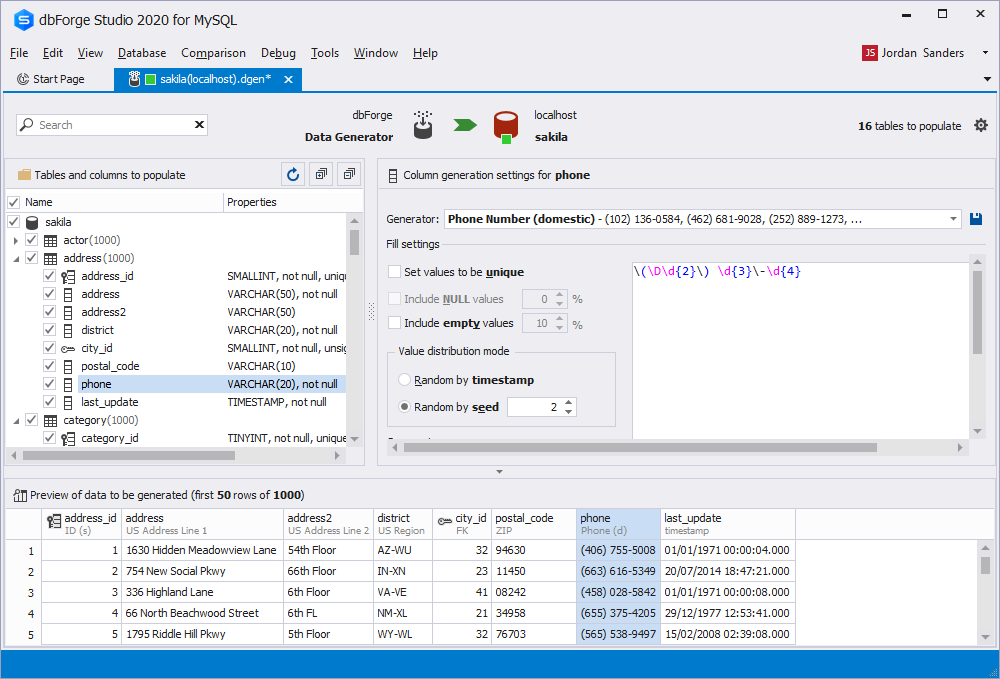This screenshot has height=679, width=1000.
Task: Click the column settings icon beside Column generation settings
Action: point(393,175)
